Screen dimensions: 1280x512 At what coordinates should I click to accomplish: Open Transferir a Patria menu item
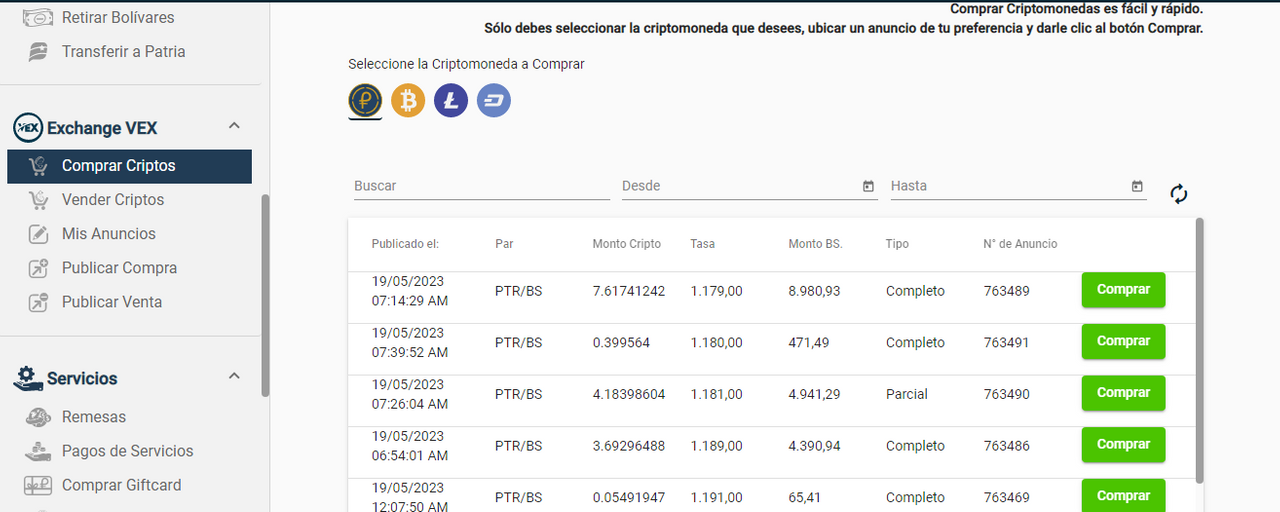click(123, 51)
